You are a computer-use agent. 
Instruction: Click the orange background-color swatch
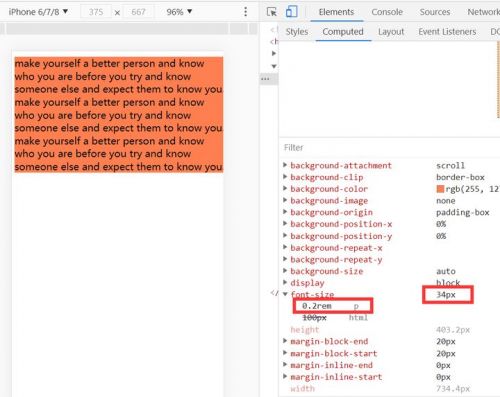pos(440,189)
